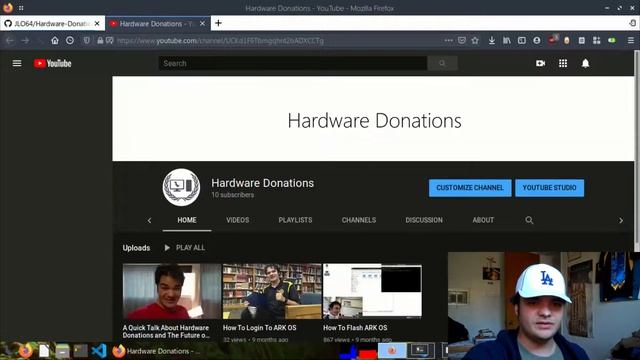Screen dimensions: 640x360
Task: Open the file manager taskbar icon
Action: 62,351
